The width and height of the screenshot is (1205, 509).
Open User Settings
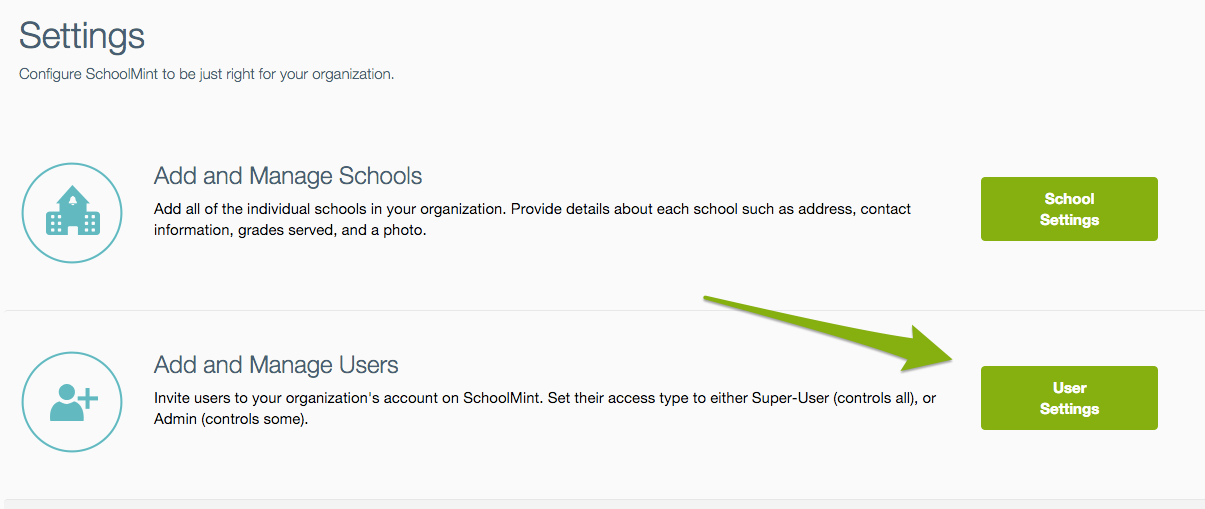pyautogui.click(x=1069, y=398)
